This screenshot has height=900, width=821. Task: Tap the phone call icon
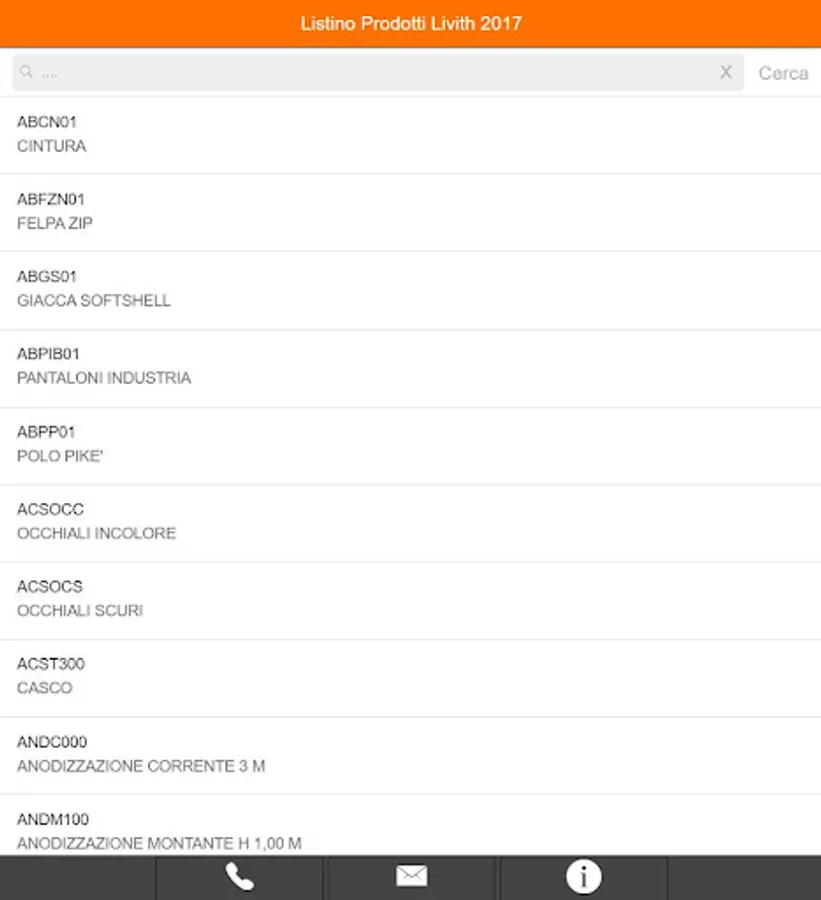239,877
